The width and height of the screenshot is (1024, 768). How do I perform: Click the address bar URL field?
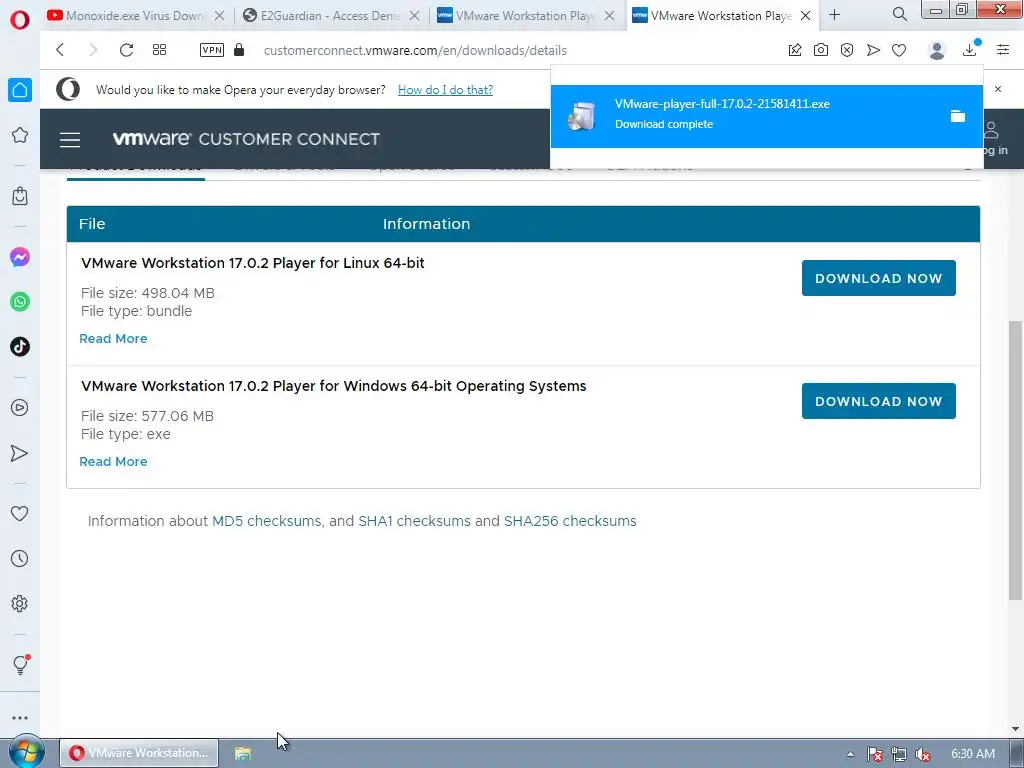coord(415,50)
